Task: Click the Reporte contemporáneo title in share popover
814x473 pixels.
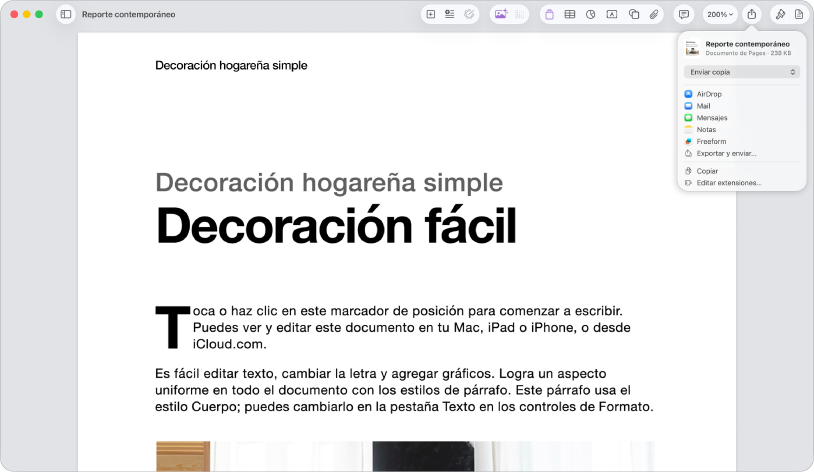Action: point(748,44)
